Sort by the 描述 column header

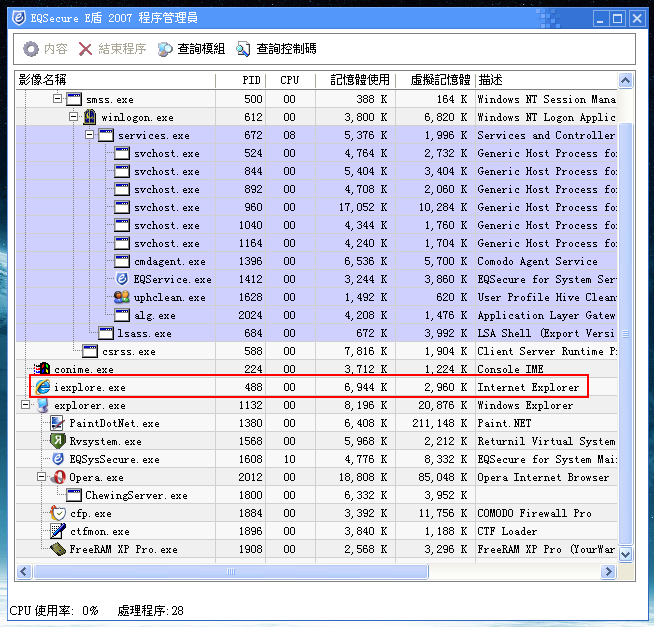point(546,80)
